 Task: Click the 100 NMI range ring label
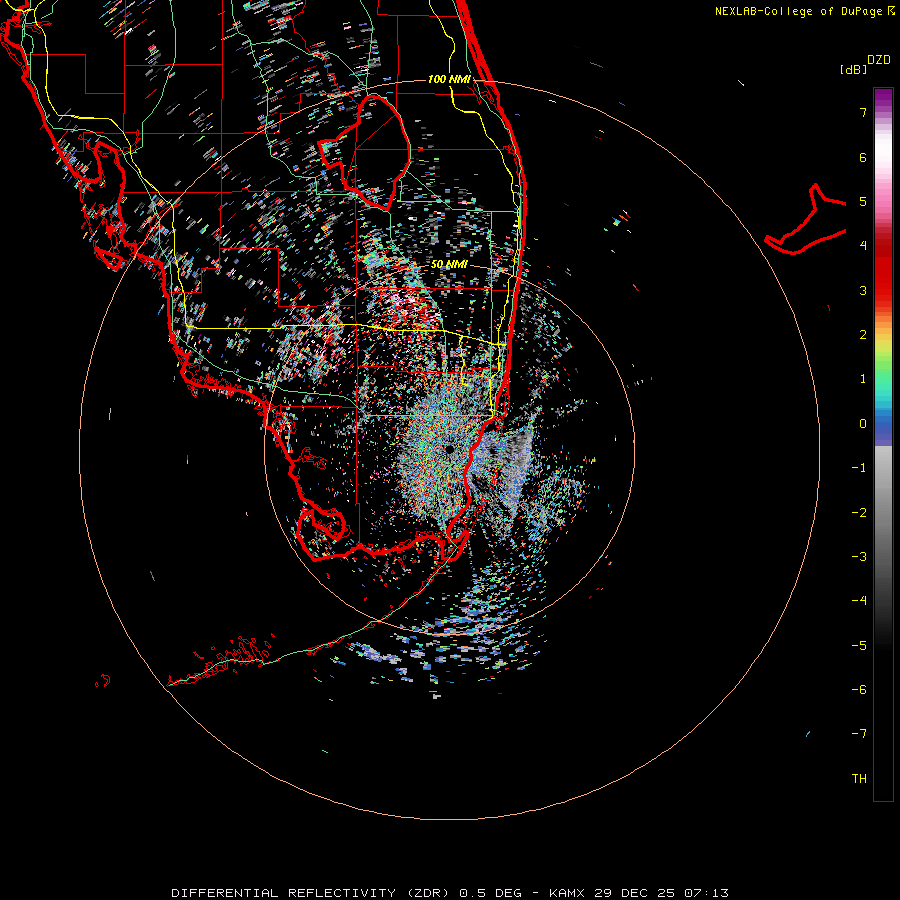[449, 79]
